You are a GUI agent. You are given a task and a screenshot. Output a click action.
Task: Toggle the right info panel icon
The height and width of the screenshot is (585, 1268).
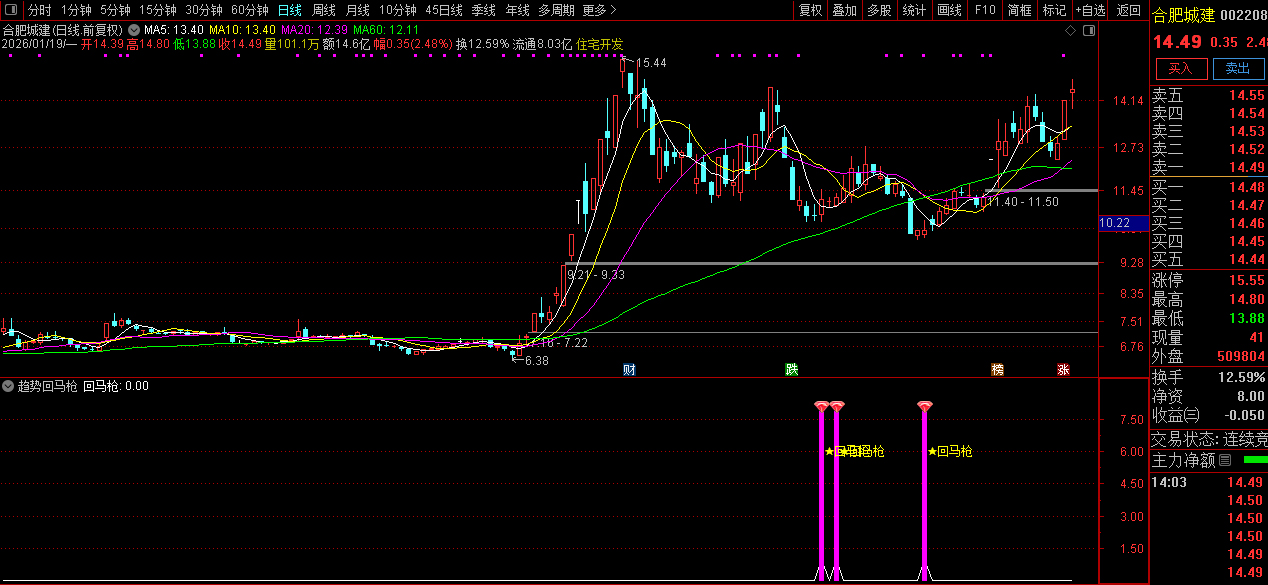1089,31
